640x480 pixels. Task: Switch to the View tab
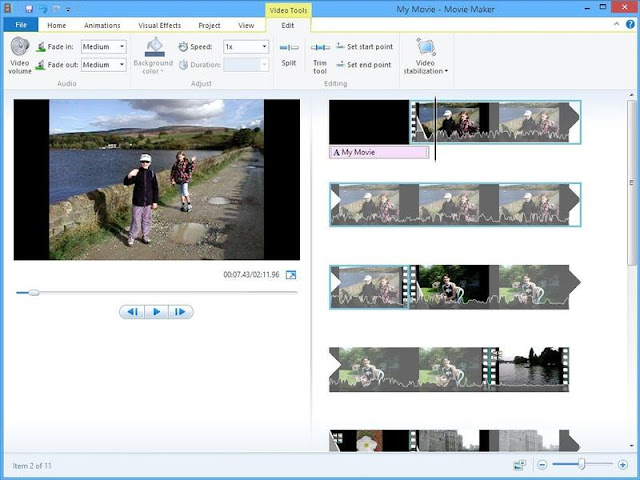tap(246, 25)
